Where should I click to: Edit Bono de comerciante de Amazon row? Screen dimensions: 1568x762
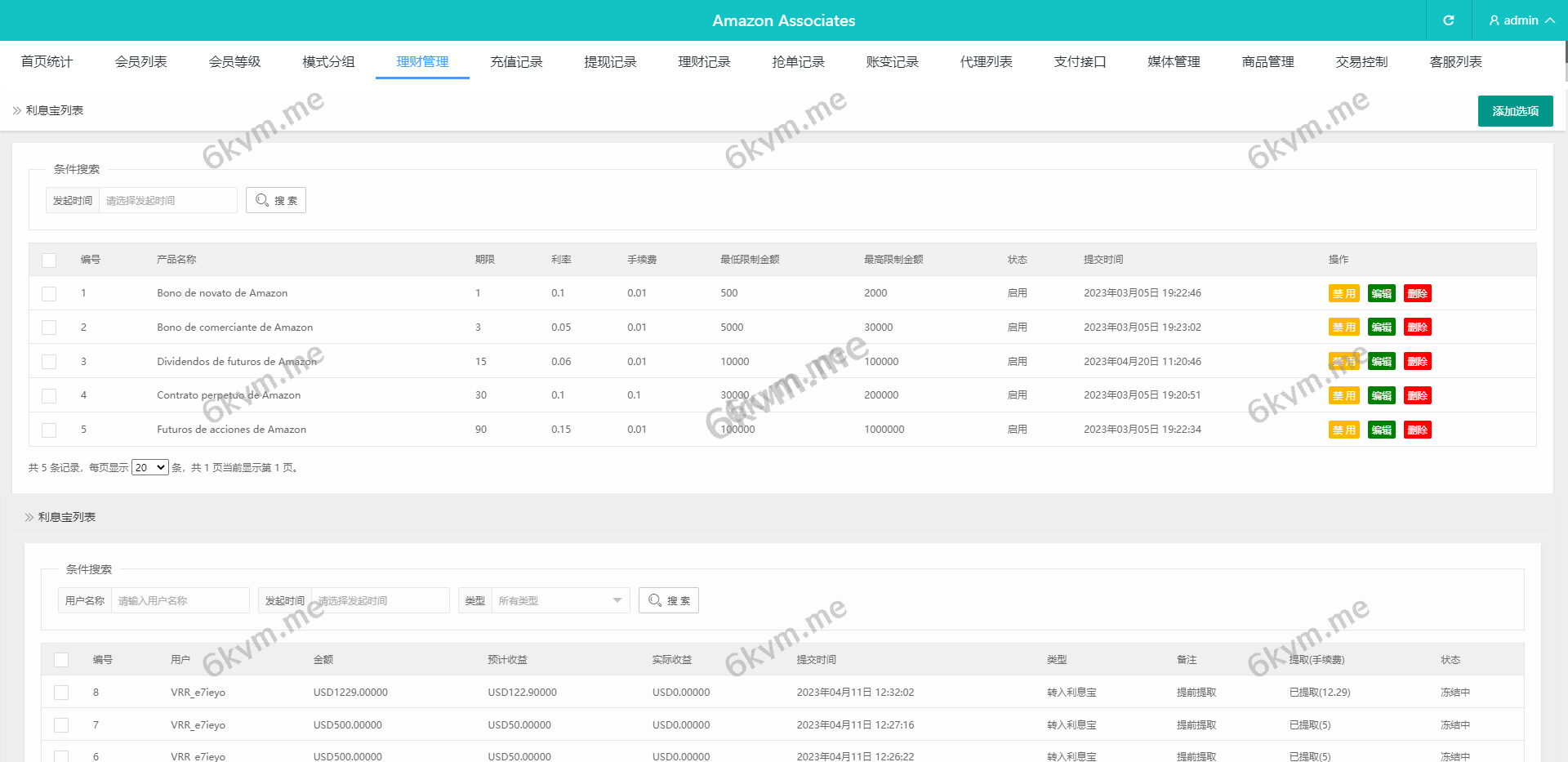pyautogui.click(x=1381, y=328)
